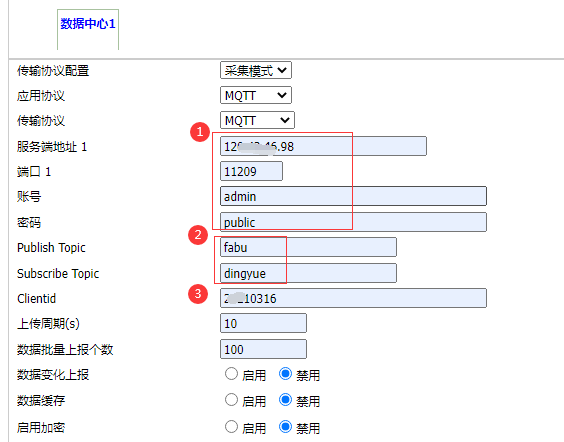Select the 密码 field containing public
564x442 pixels.
coord(353,222)
